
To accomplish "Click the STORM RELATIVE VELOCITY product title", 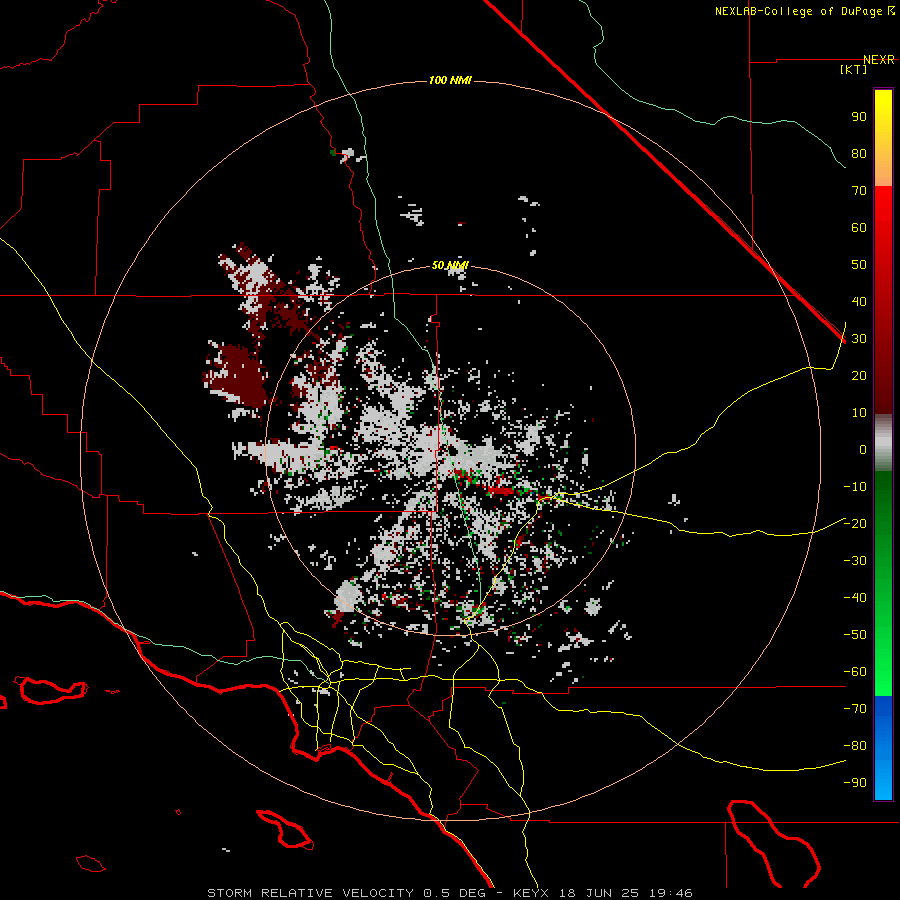I will [x=311, y=893].
